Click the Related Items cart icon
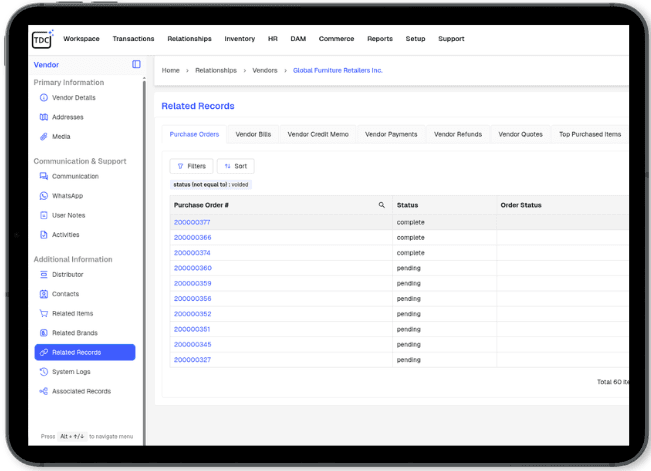The image size is (651, 471). point(44,313)
